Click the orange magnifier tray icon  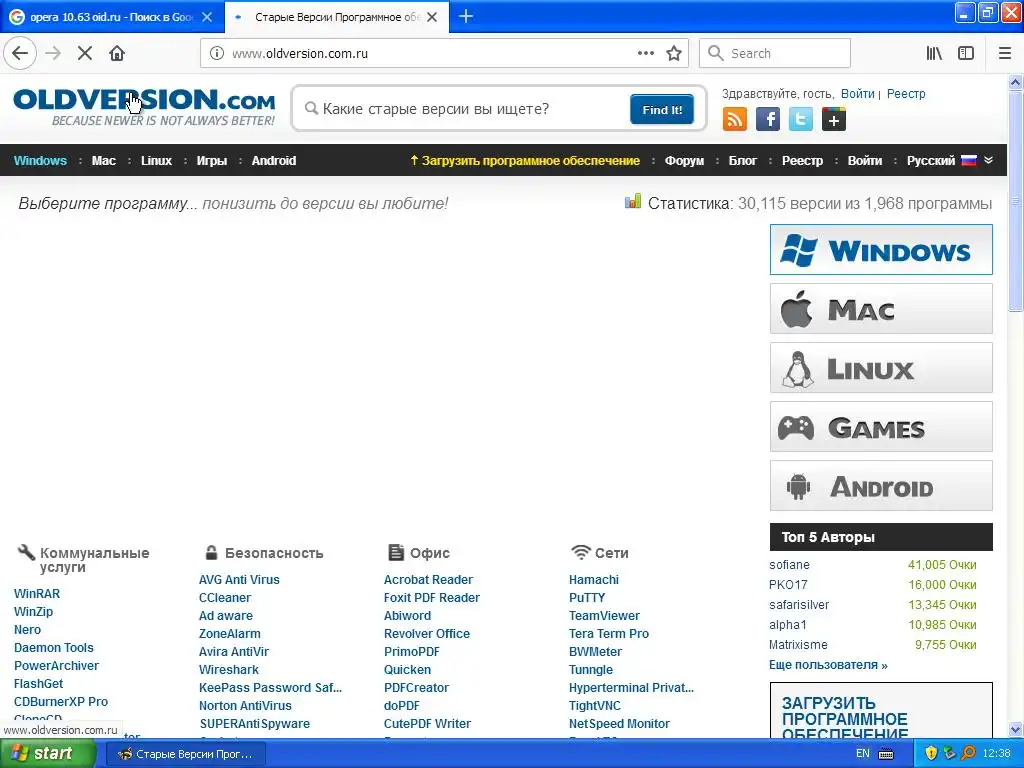(x=968, y=754)
